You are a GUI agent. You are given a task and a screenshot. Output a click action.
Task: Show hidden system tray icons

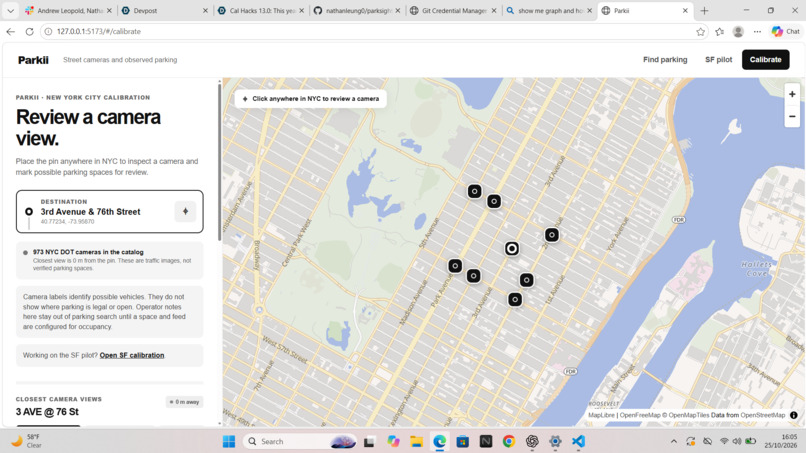673,441
